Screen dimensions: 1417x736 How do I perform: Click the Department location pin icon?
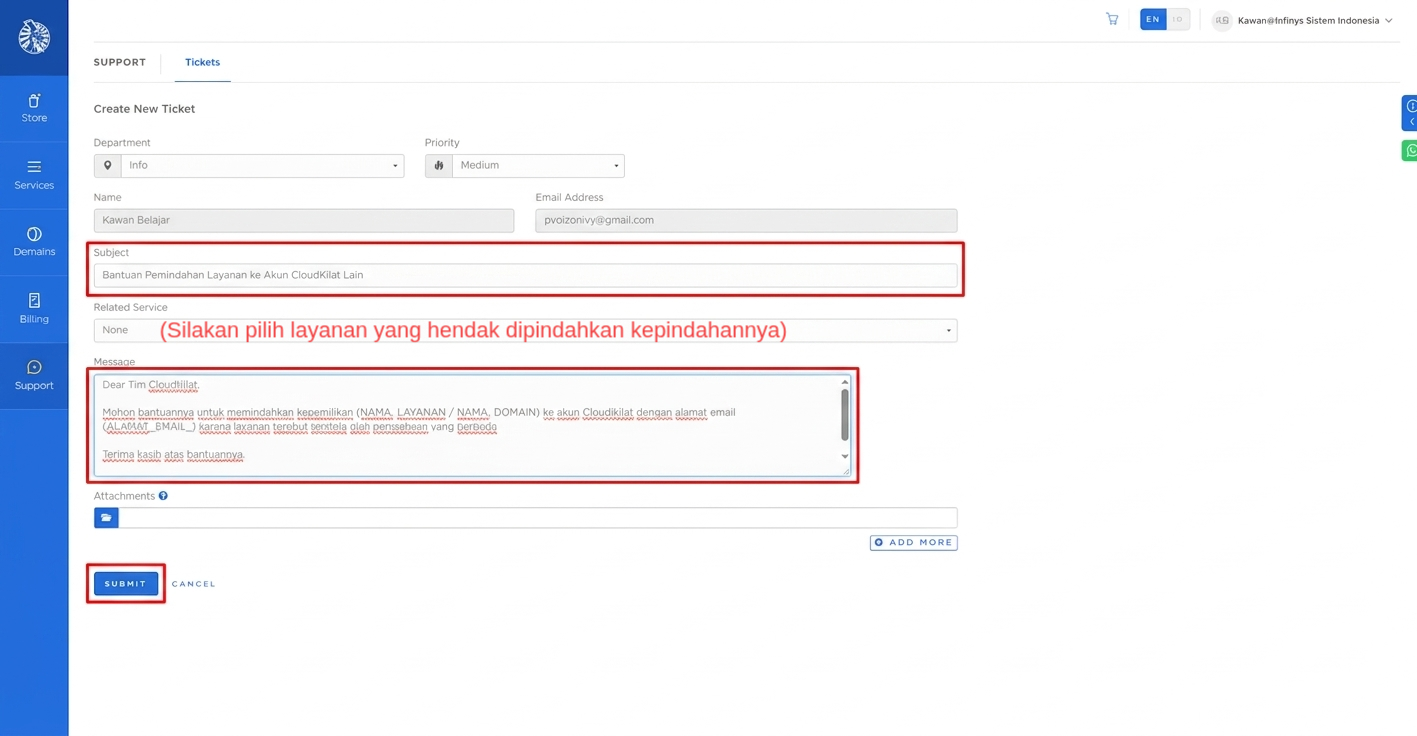point(107,166)
